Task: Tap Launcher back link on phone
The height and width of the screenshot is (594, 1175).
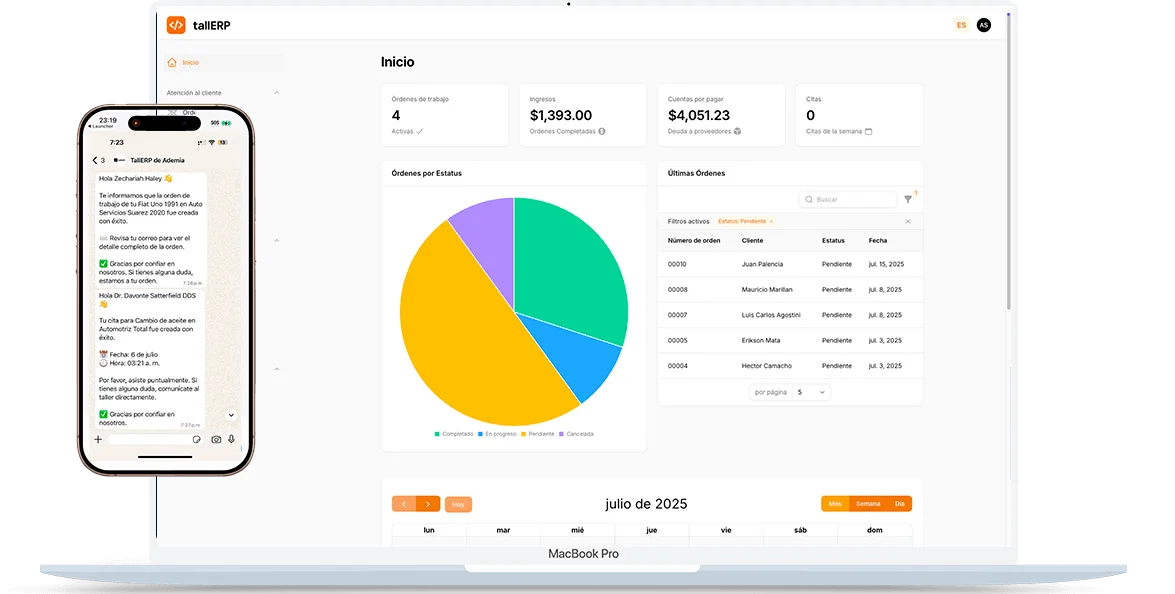Action: 102,127
